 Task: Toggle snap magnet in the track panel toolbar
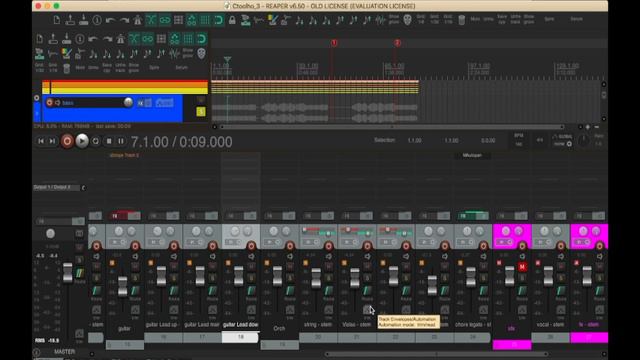[x=201, y=39]
